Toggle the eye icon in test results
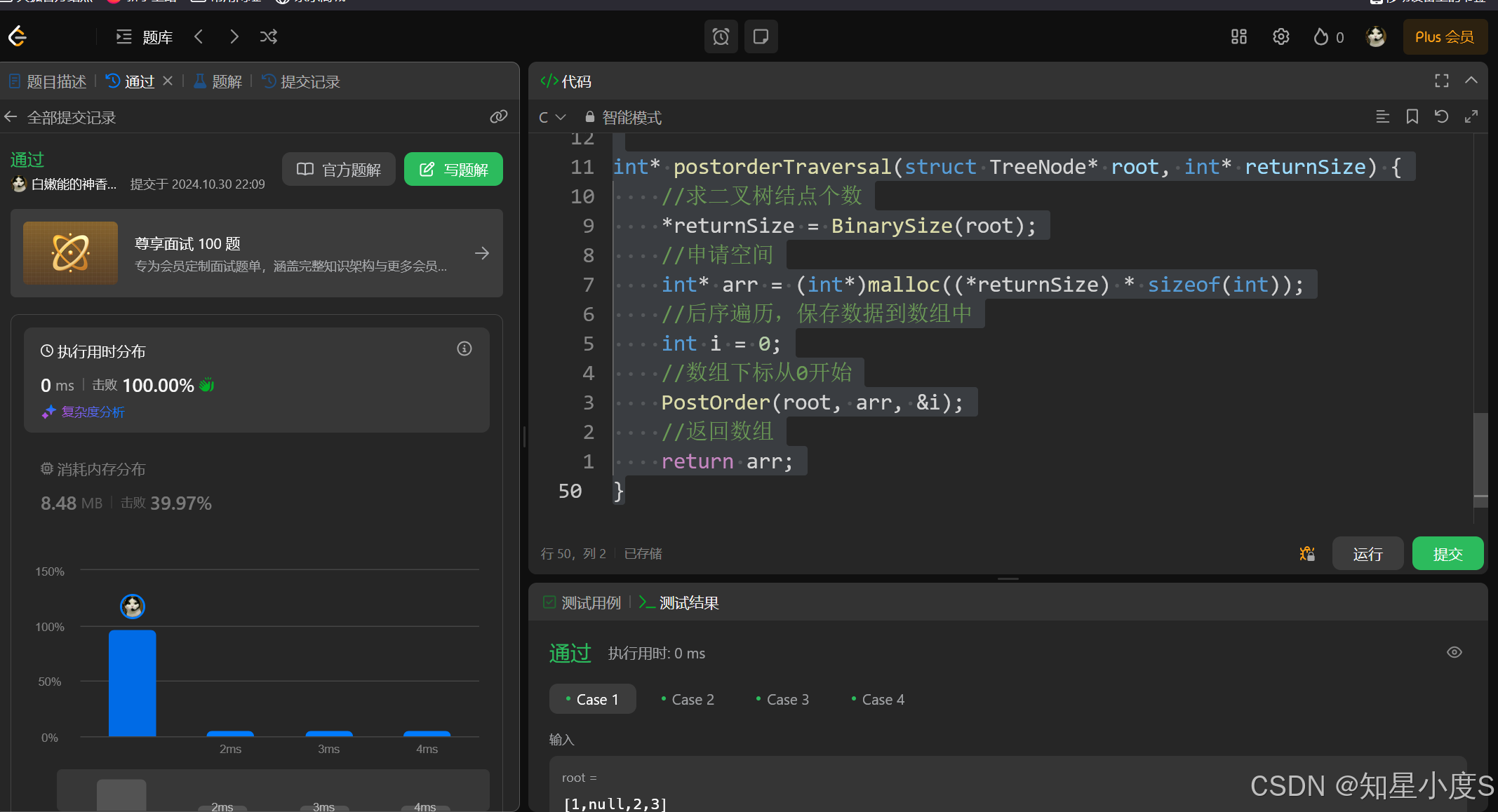 pos(1454,652)
